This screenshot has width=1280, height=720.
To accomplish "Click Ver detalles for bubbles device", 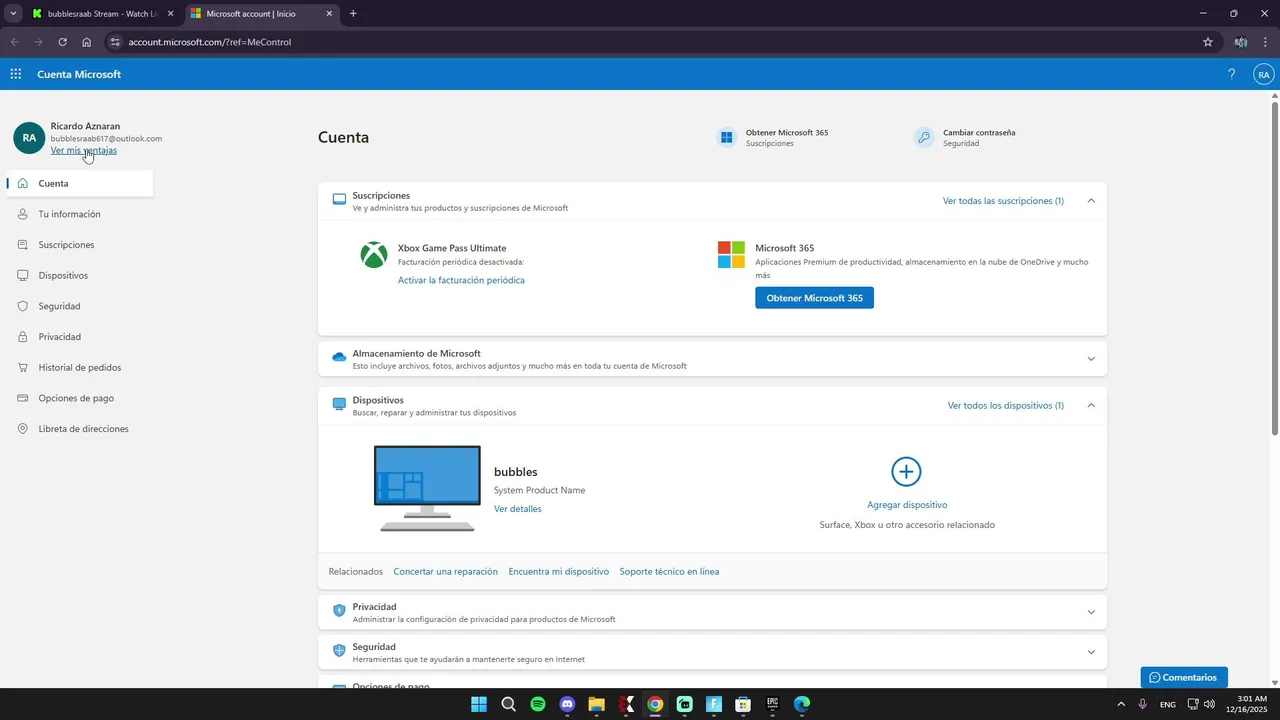I will [518, 509].
